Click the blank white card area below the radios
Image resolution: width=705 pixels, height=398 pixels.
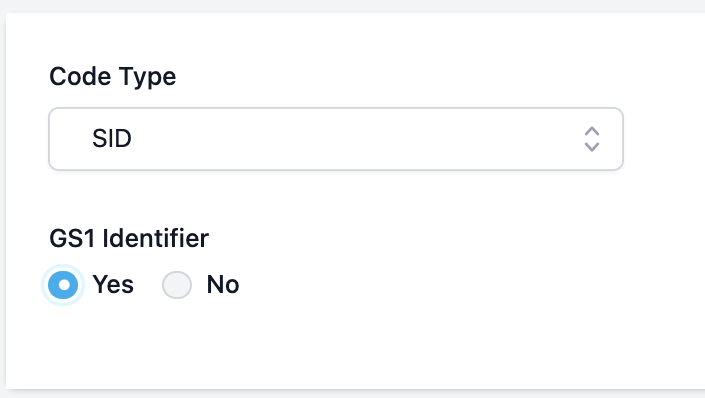(x=355, y=346)
